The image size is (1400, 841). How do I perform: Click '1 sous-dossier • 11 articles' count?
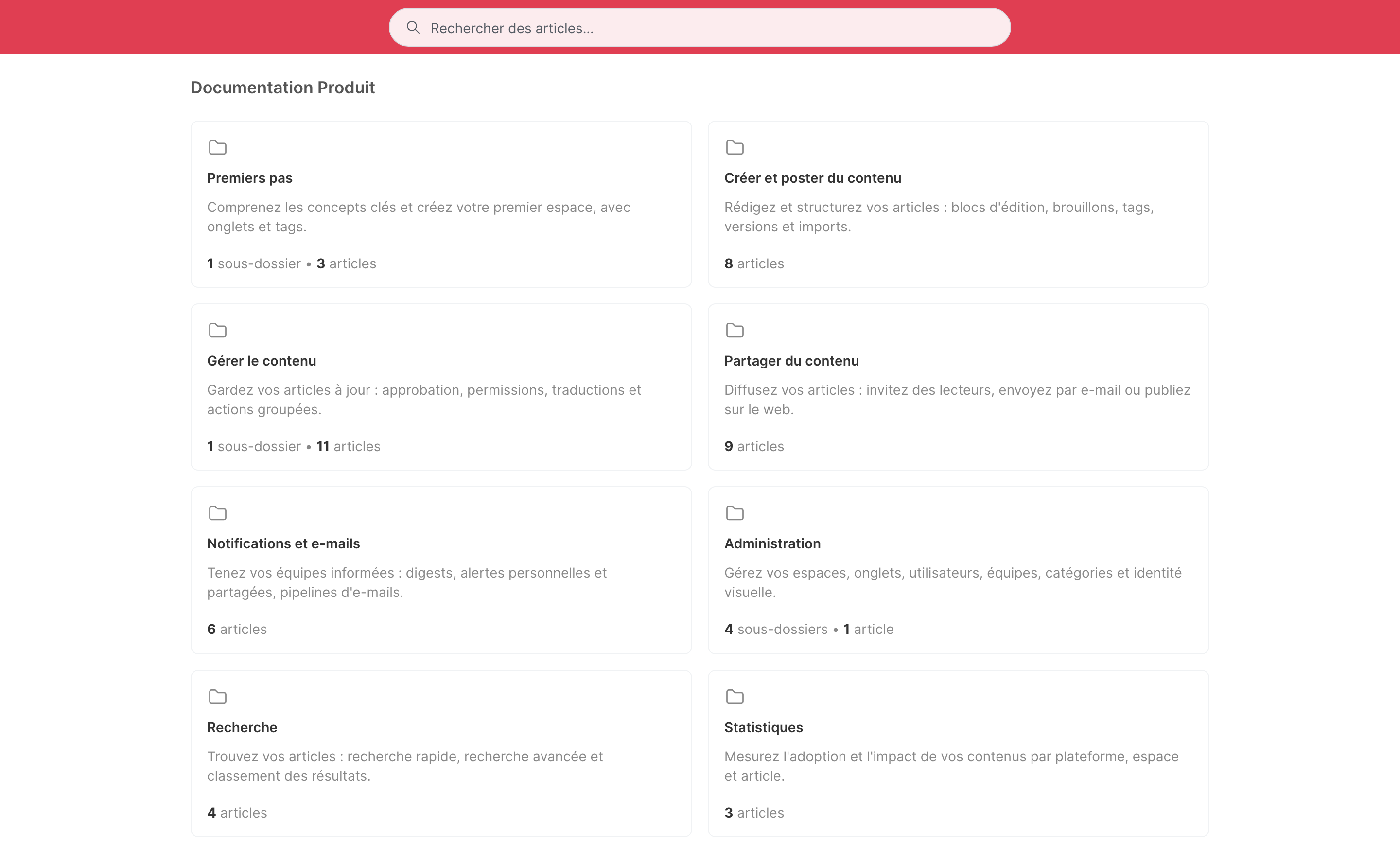pyautogui.click(x=294, y=447)
